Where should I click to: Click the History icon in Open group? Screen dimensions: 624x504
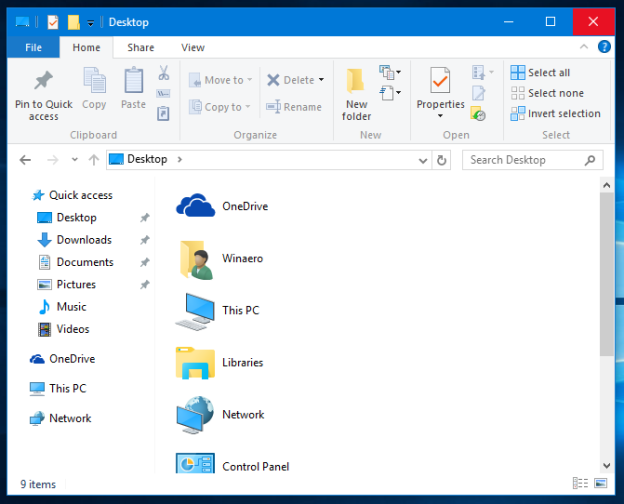coord(478,113)
